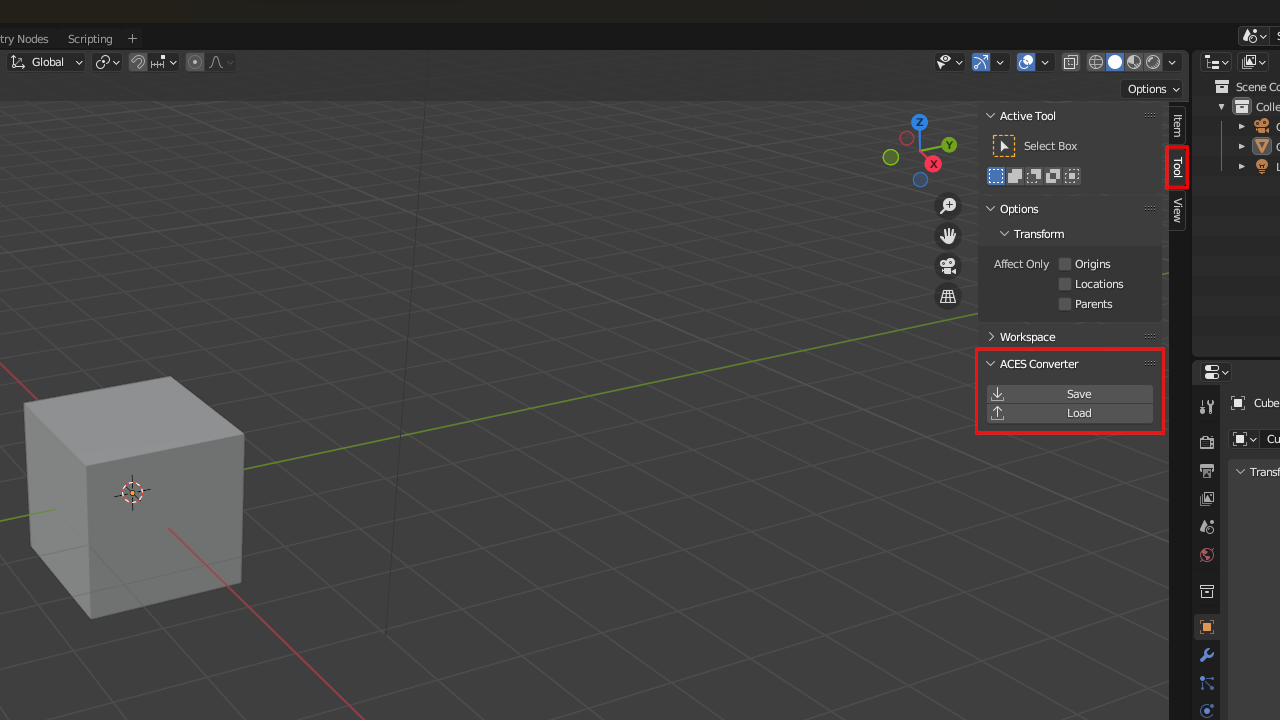Choose subtract selection mode

point(1034,176)
